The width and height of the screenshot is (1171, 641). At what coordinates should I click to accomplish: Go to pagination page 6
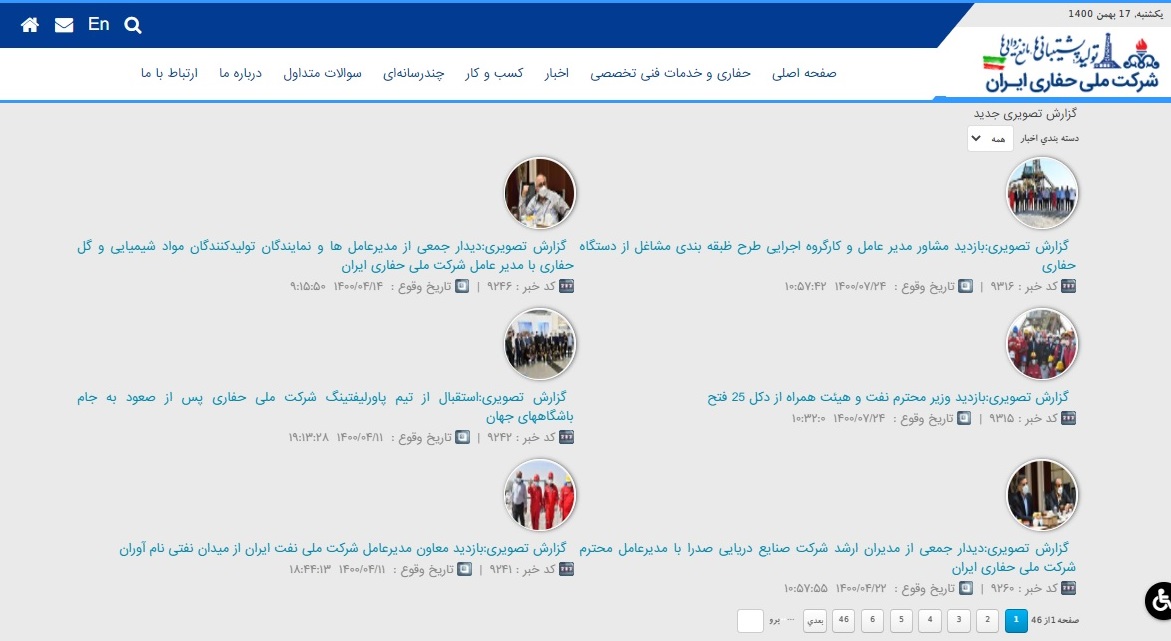tap(872, 620)
